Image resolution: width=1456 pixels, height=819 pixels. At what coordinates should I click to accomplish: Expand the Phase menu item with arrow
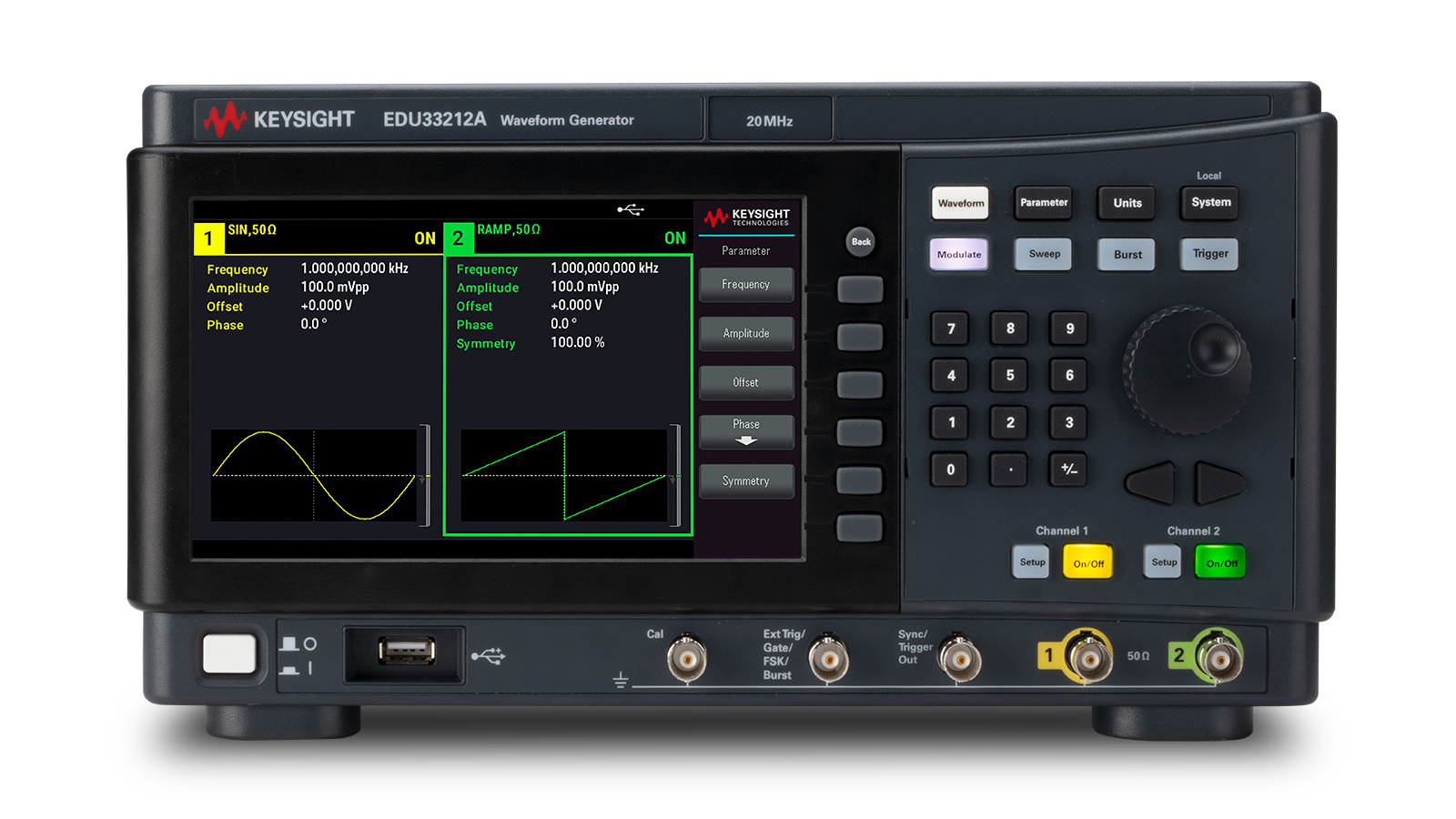(746, 432)
